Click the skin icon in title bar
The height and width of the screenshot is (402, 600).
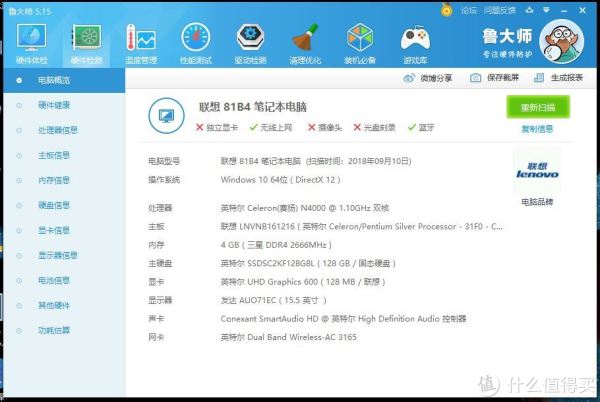(x=529, y=10)
